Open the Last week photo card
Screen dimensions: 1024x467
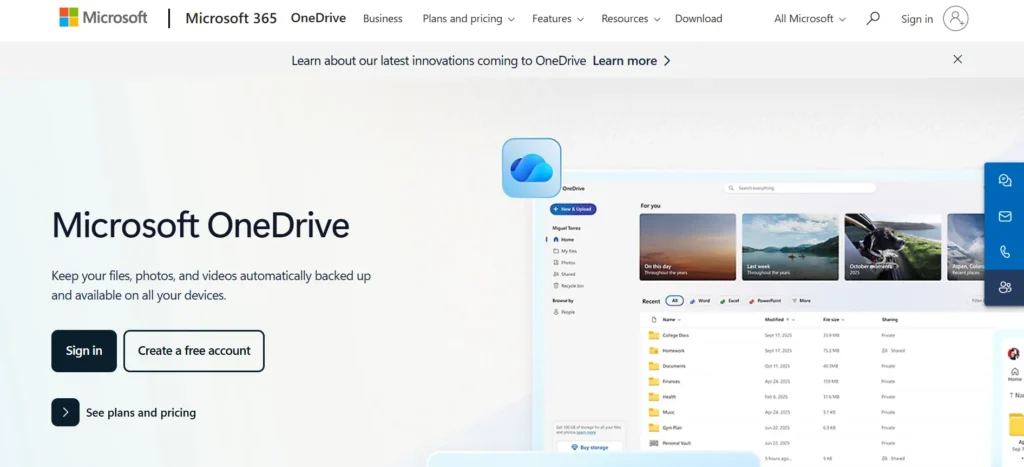[x=790, y=247]
